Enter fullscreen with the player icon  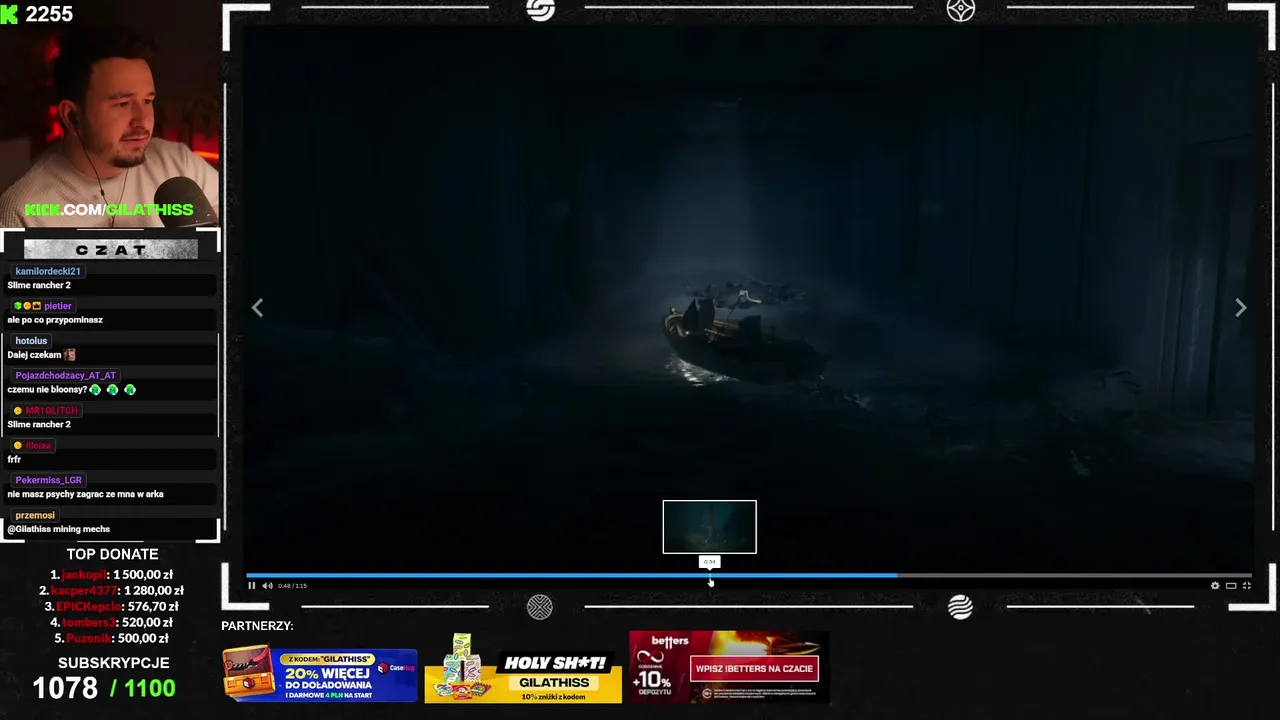point(1246,586)
